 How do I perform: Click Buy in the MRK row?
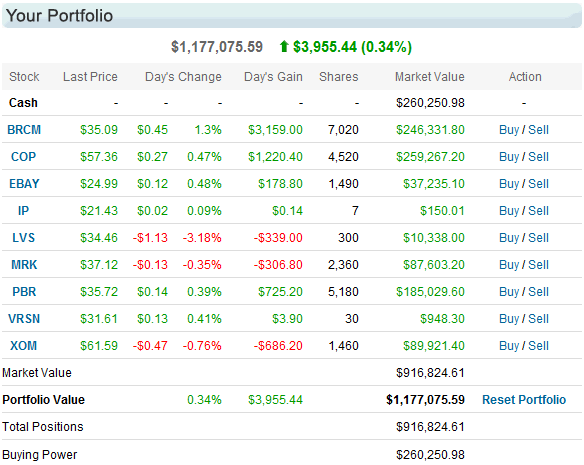click(509, 265)
